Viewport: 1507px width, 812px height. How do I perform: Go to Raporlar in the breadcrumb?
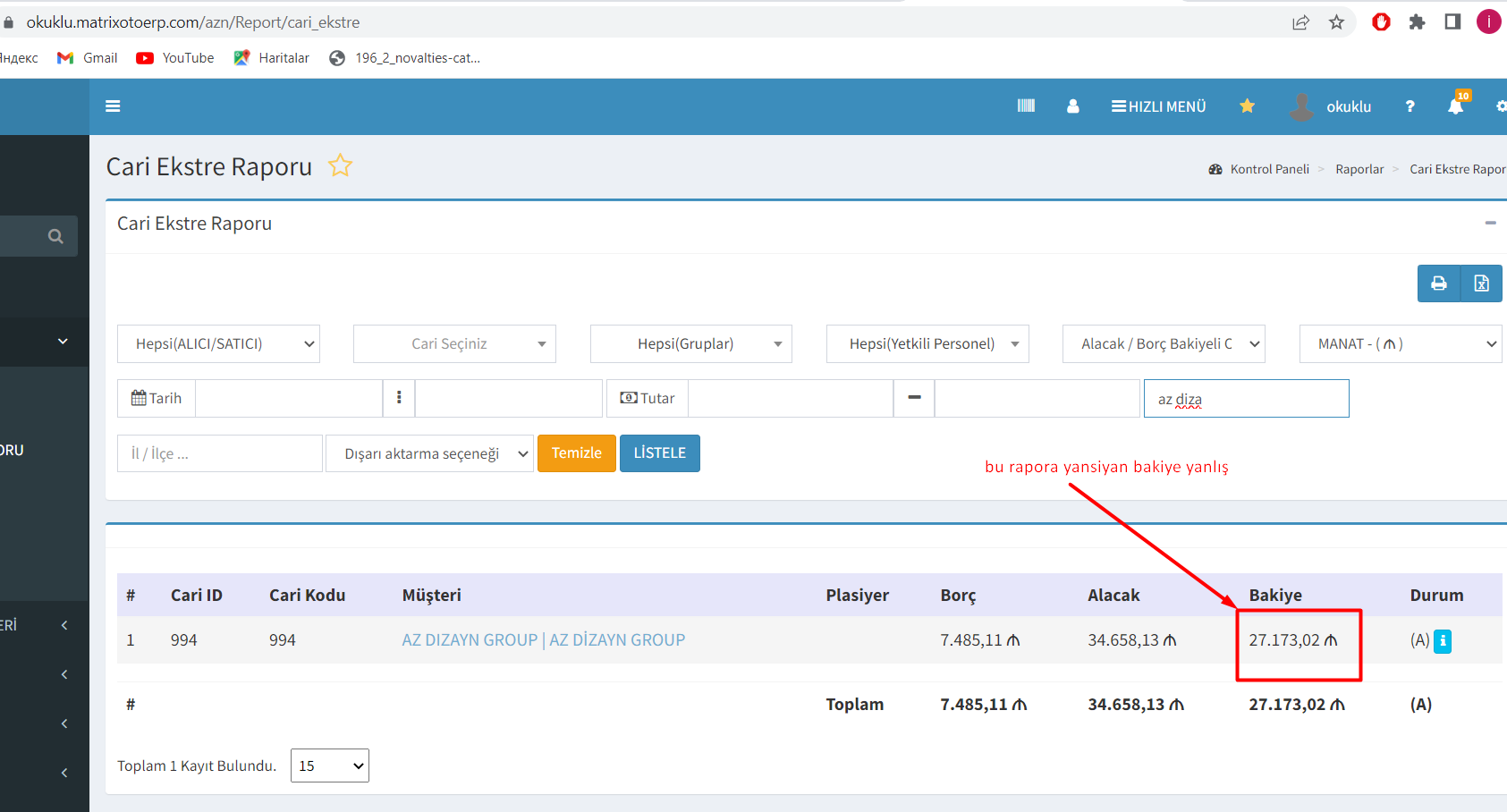click(x=1359, y=169)
